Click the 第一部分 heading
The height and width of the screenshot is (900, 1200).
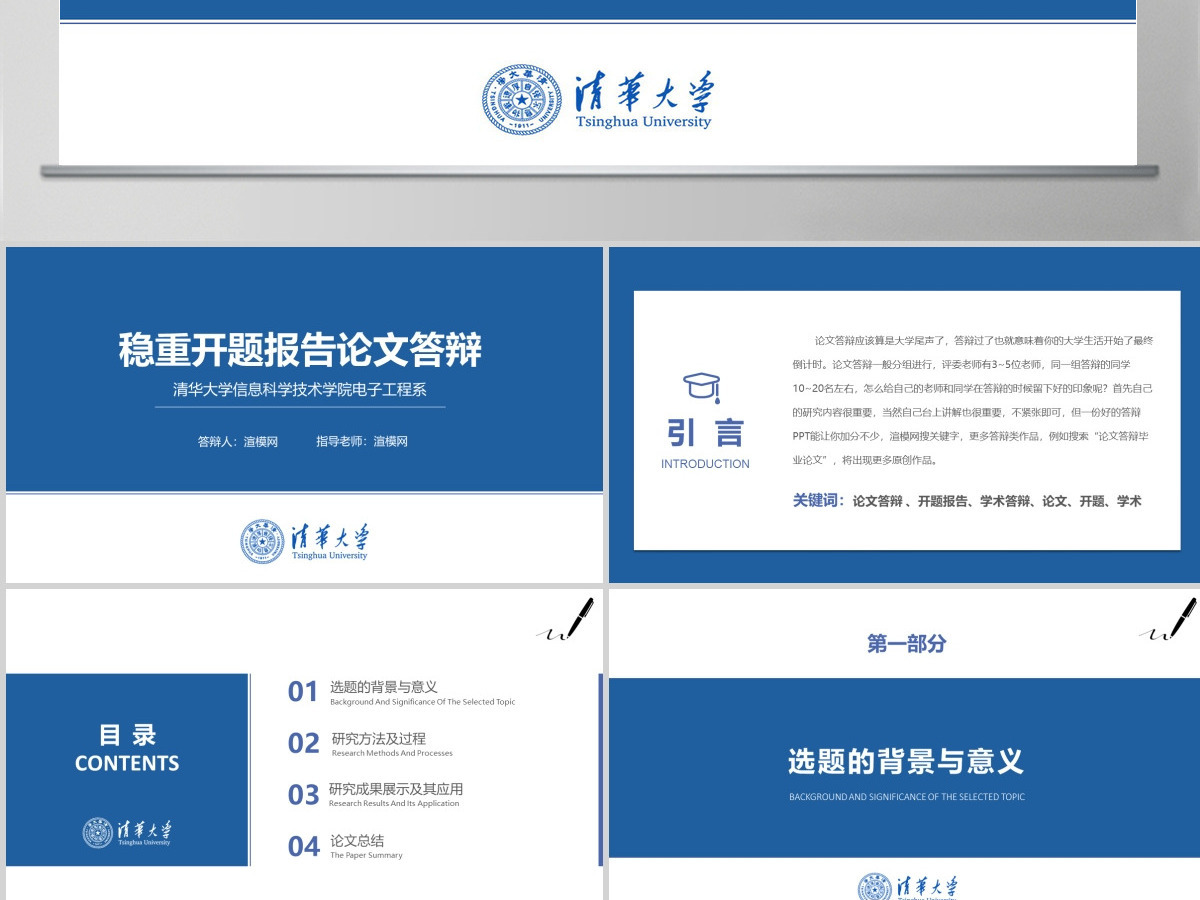(x=906, y=644)
